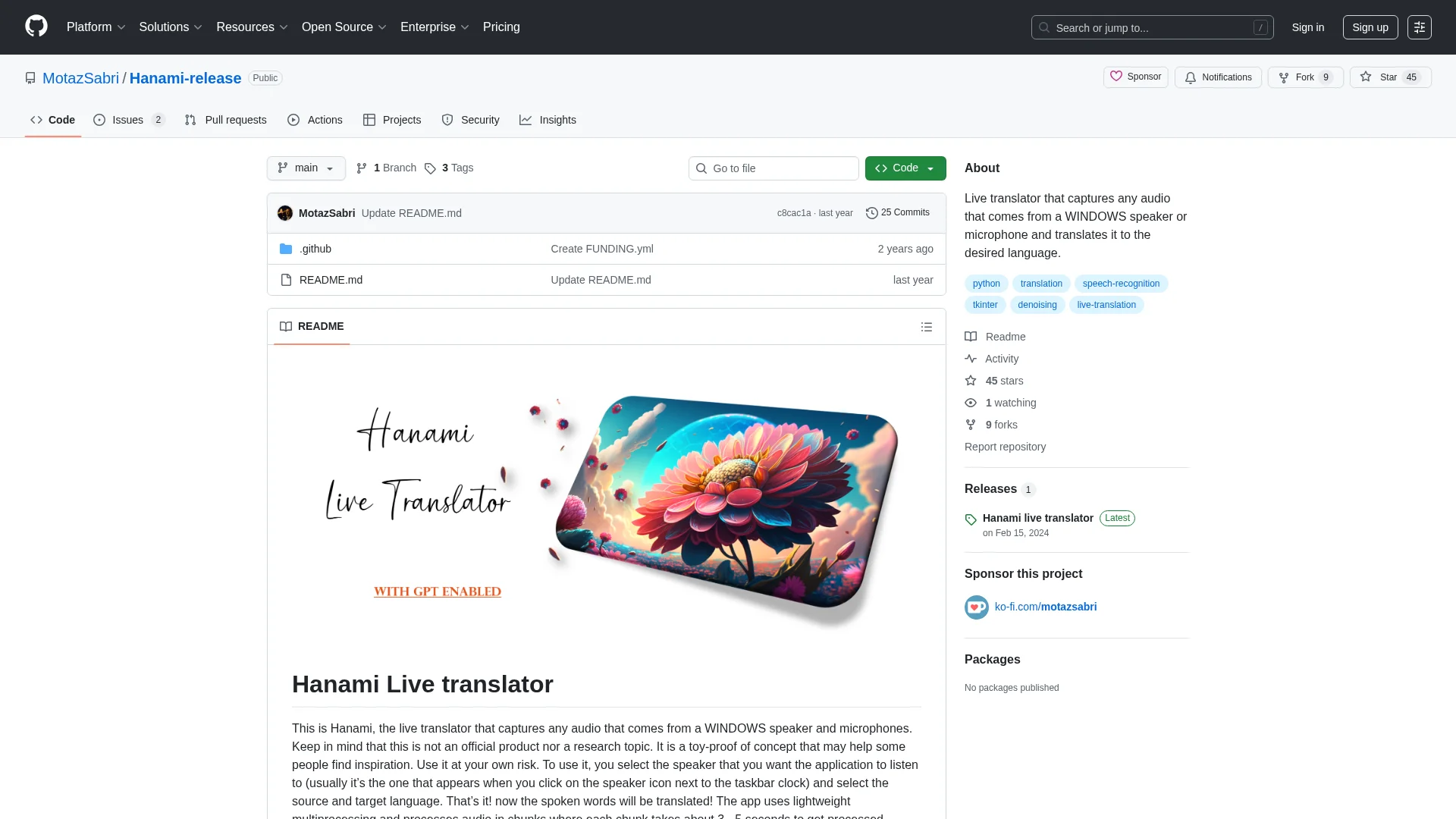
Task: Open the README.md file link
Action: point(331,280)
